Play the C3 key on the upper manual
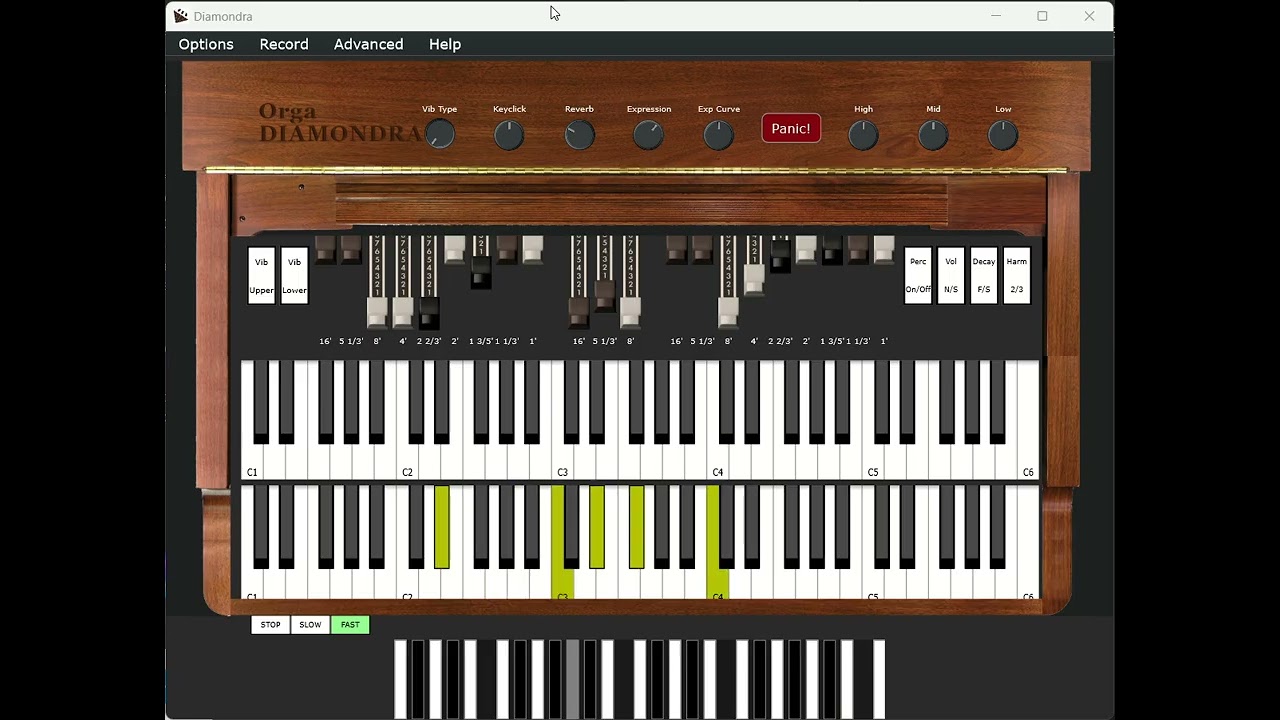 click(x=562, y=461)
